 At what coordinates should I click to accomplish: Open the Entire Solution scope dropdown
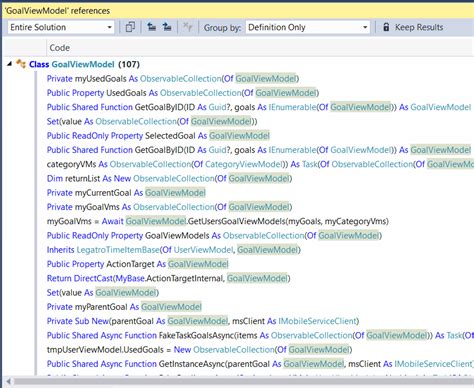pos(61,27)
